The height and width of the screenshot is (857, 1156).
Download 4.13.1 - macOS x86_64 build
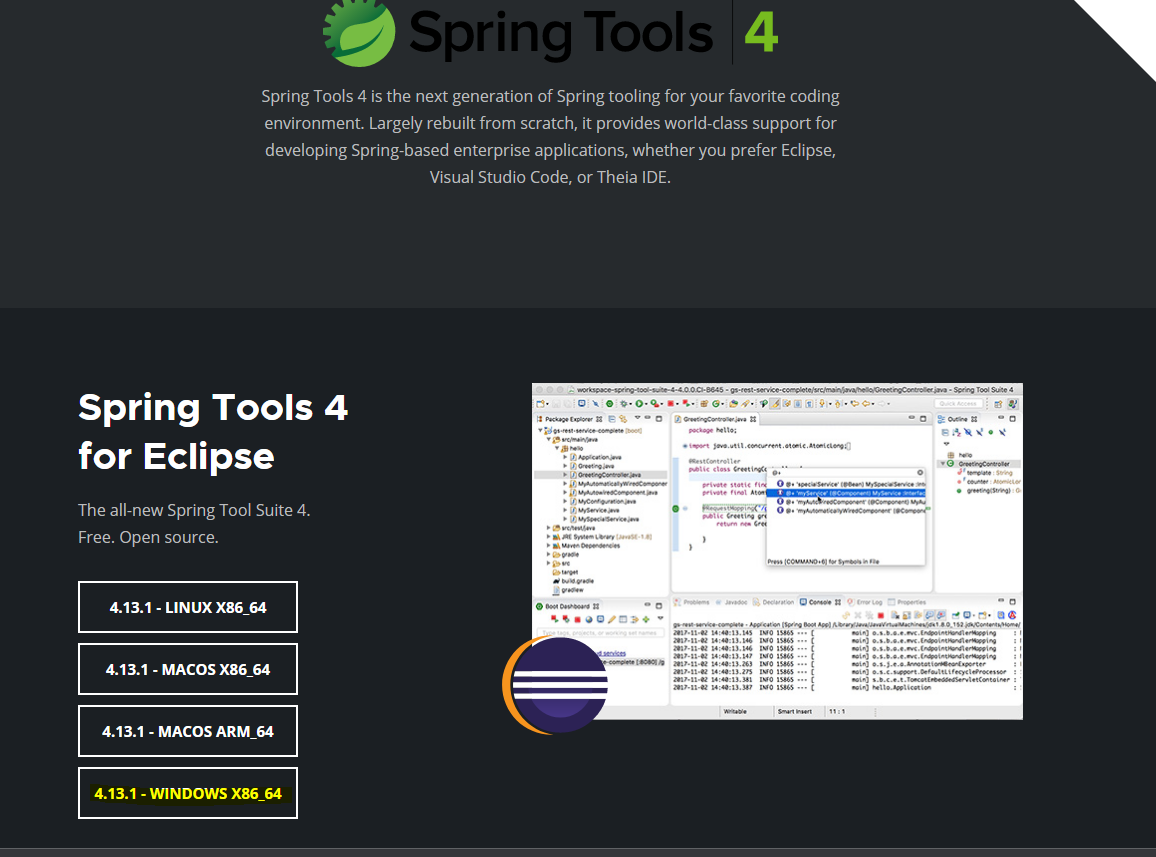point(188,669)
